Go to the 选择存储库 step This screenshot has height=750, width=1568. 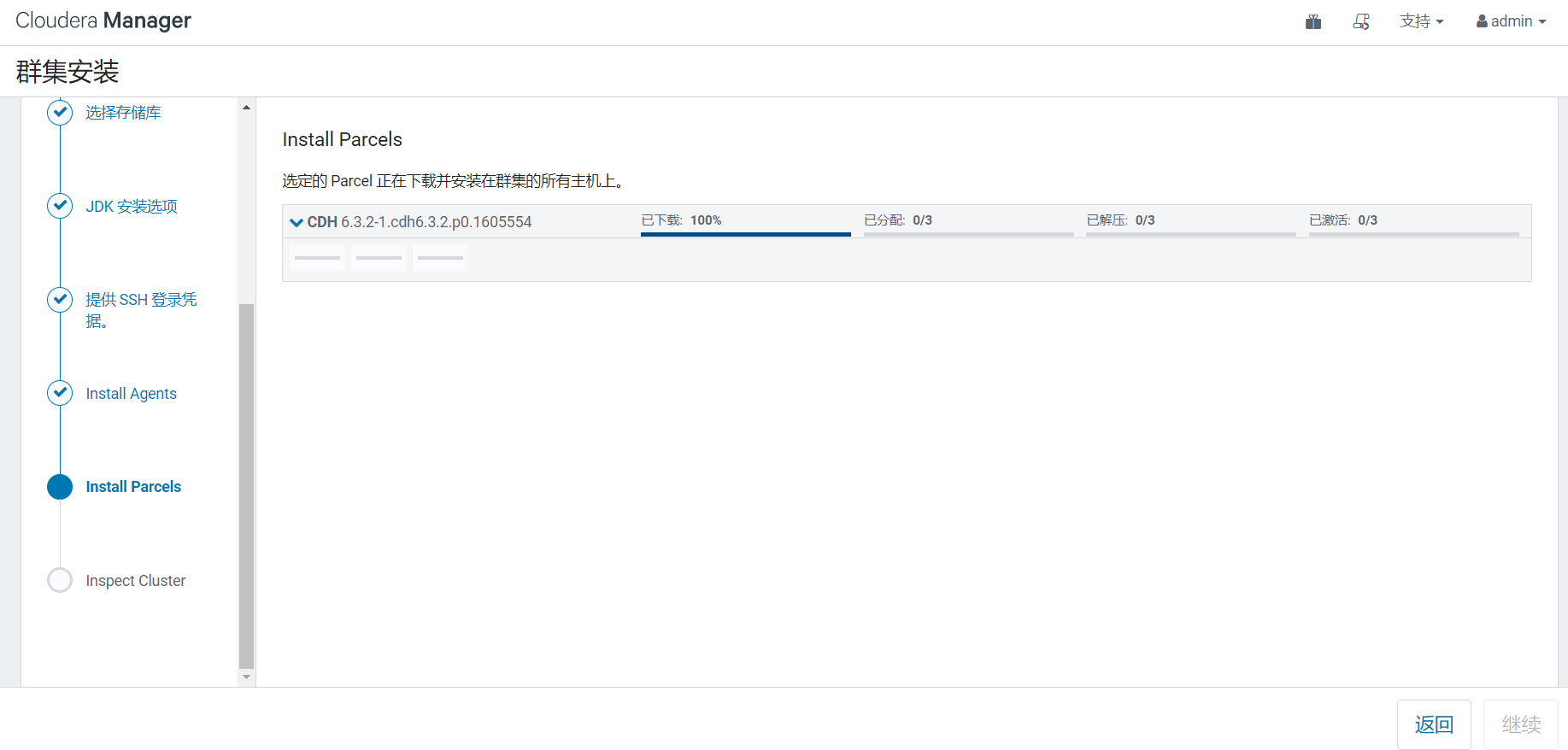(123, 113)
